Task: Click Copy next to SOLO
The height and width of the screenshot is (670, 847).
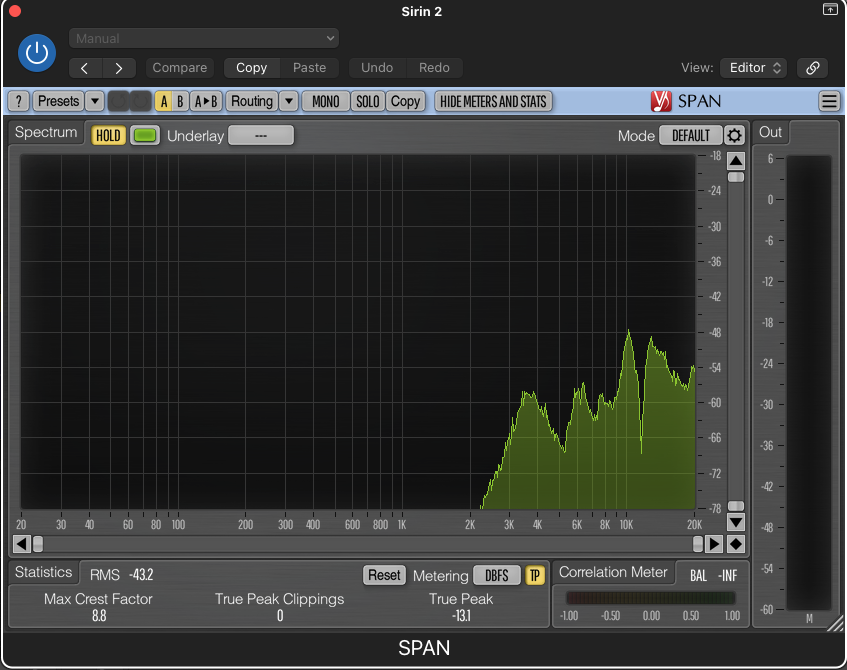Action: point(406,102)
